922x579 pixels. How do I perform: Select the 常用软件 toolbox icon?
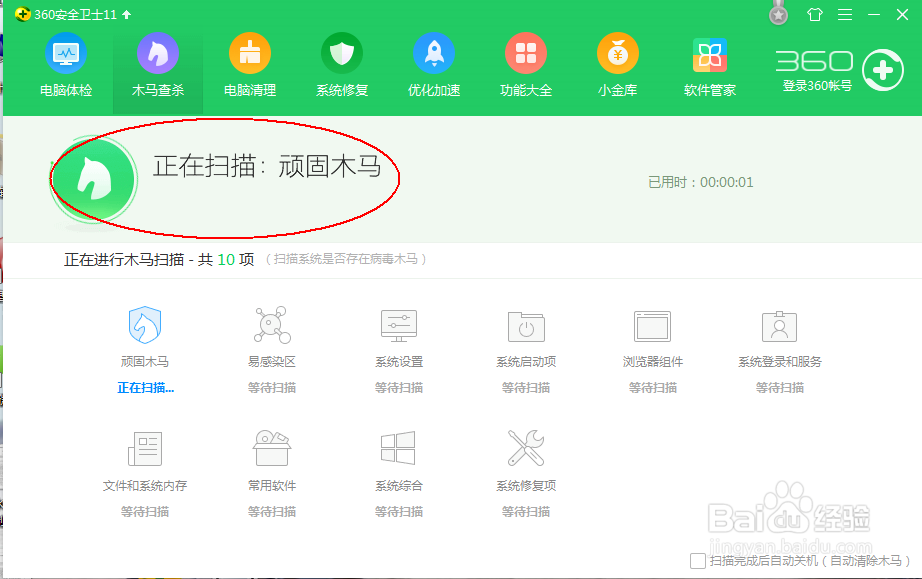[x=272, y=448]
